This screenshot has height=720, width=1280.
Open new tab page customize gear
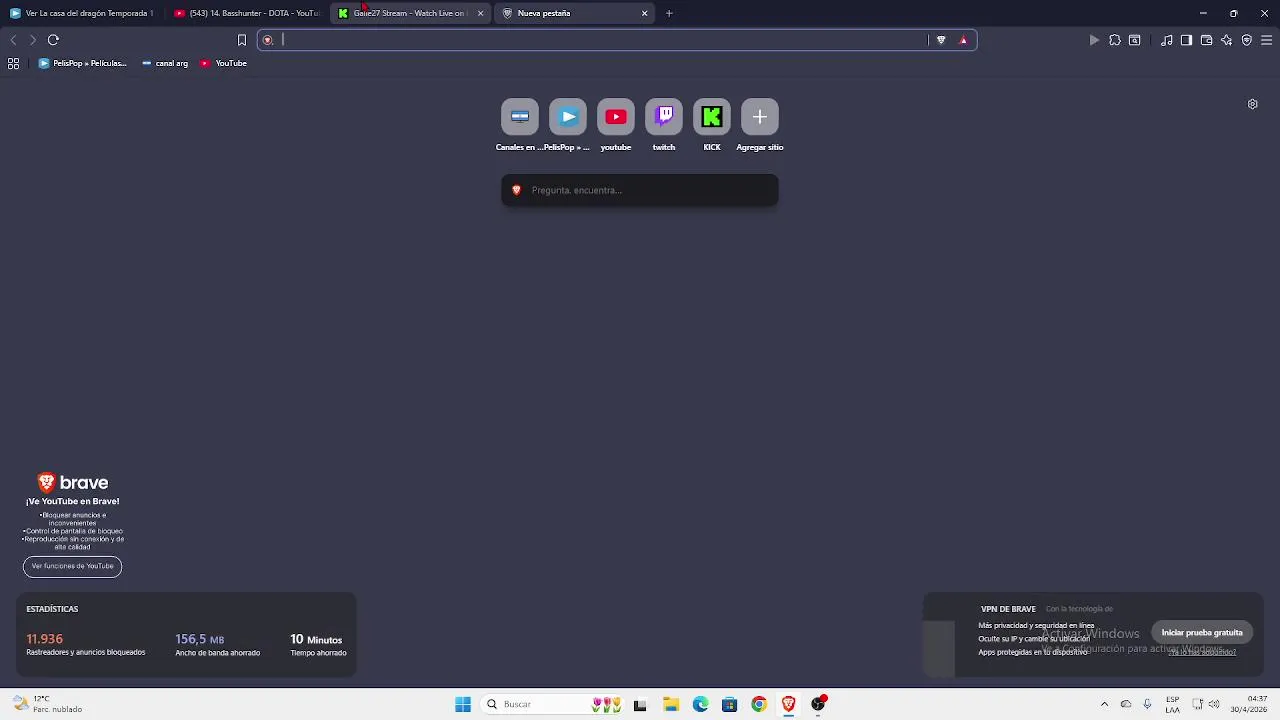[1252, 104]
